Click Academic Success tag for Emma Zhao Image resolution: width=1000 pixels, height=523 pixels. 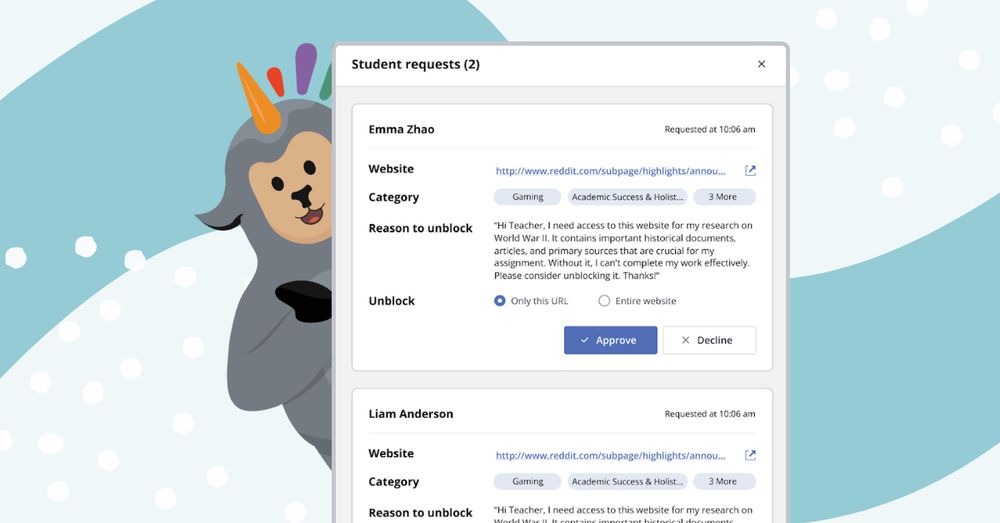tap(628, 197)
